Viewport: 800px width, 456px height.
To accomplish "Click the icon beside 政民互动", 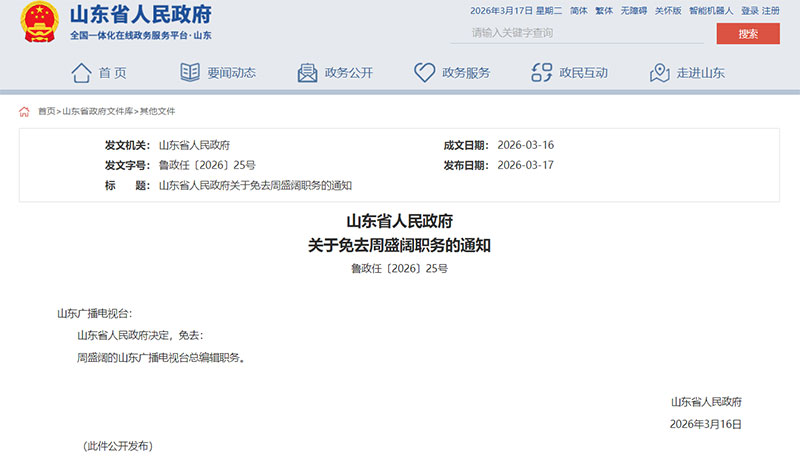I will tap(542, 72).
